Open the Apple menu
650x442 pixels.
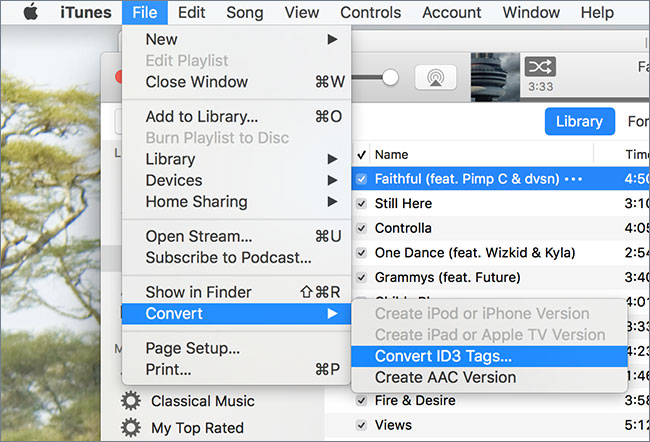31,12
